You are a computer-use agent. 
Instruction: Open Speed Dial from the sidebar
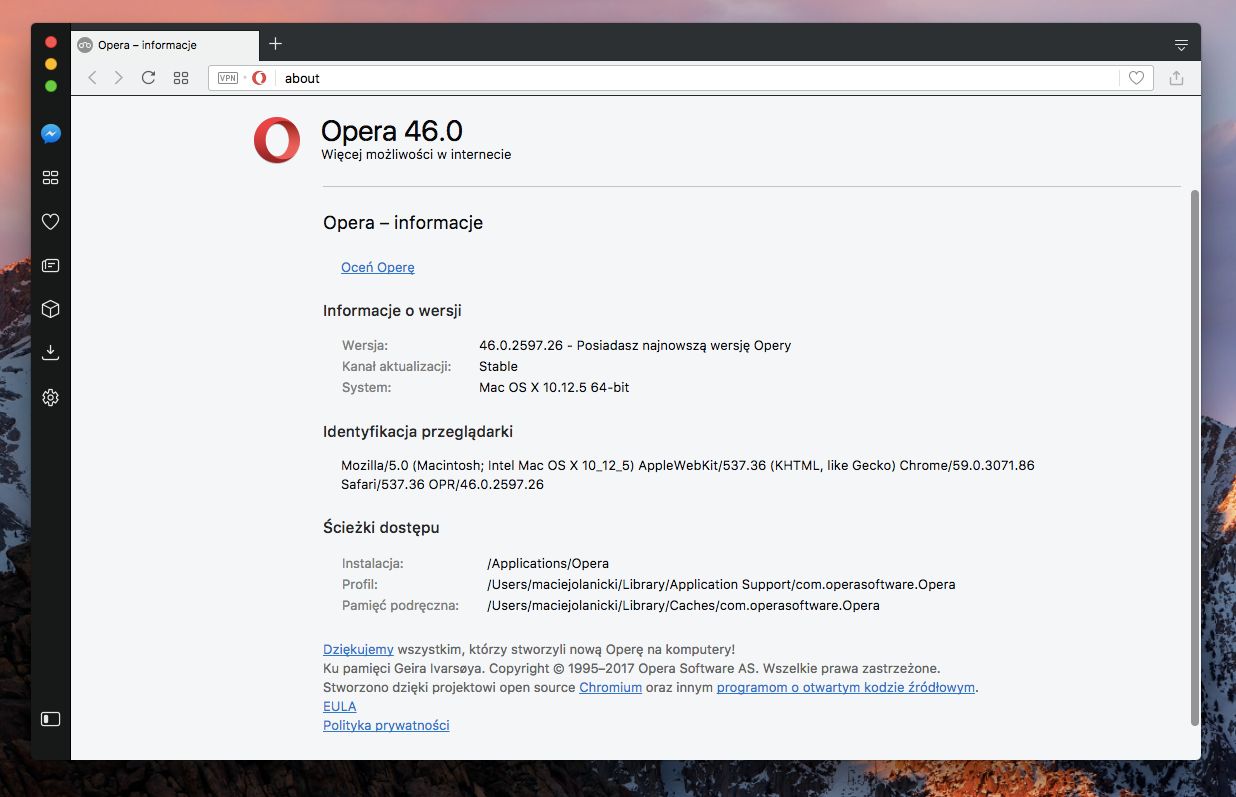51,178
